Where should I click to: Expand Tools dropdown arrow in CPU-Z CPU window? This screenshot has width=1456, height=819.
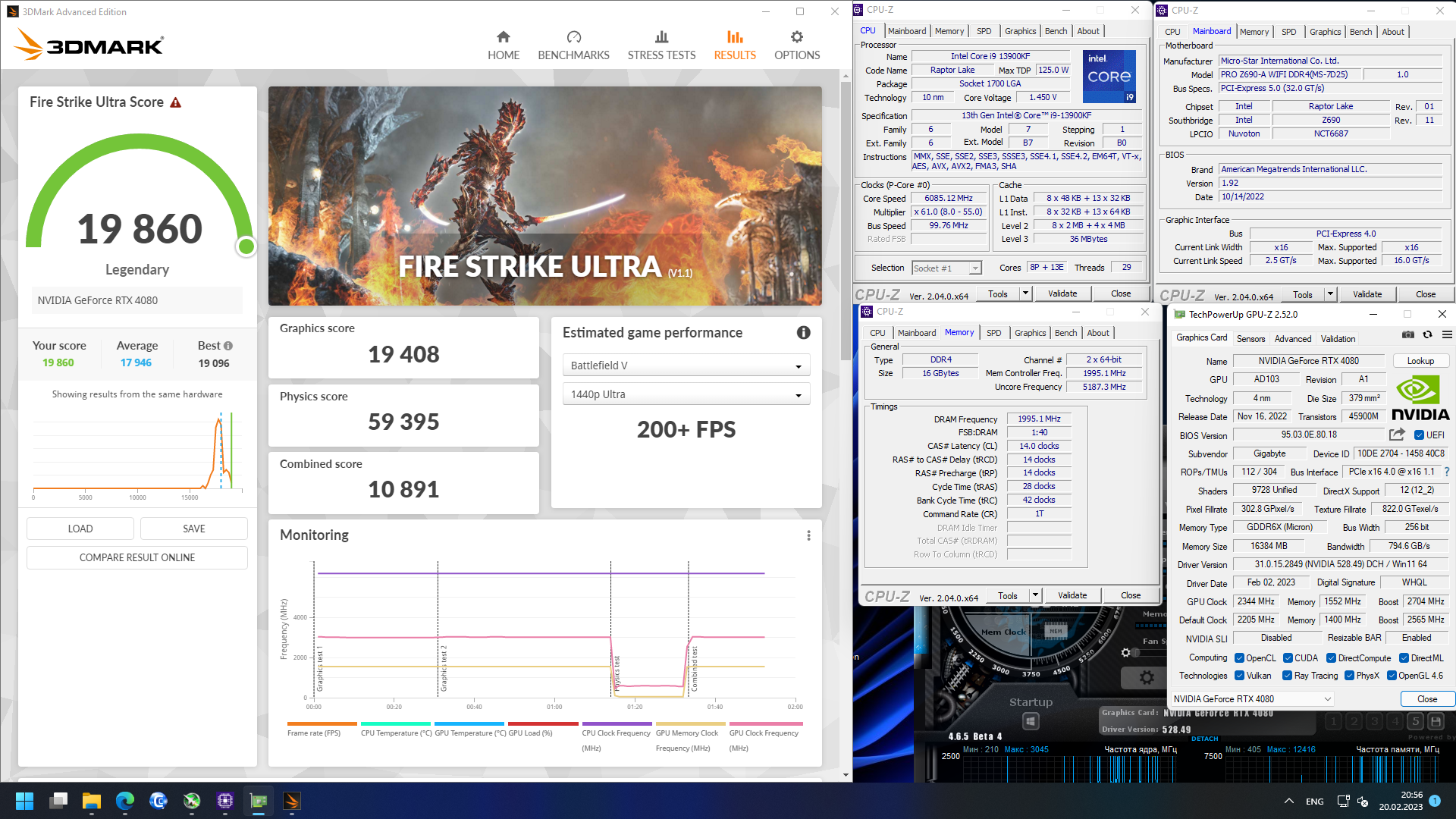tap(1025, 293)
